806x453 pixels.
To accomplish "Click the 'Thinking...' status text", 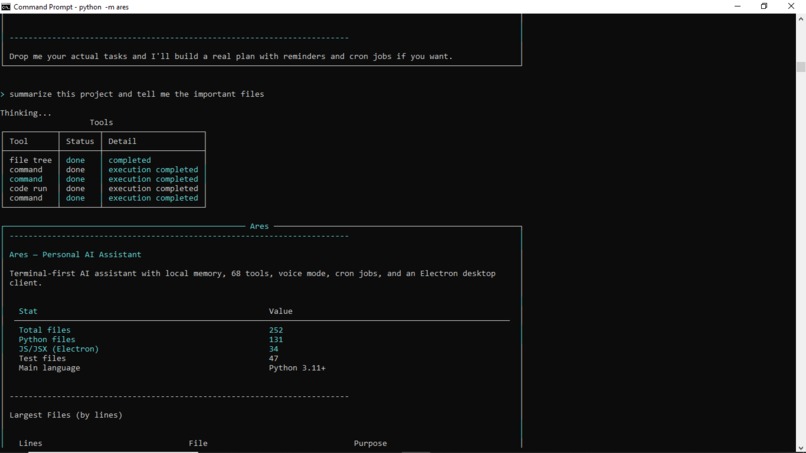I will [x=26, y=113].
